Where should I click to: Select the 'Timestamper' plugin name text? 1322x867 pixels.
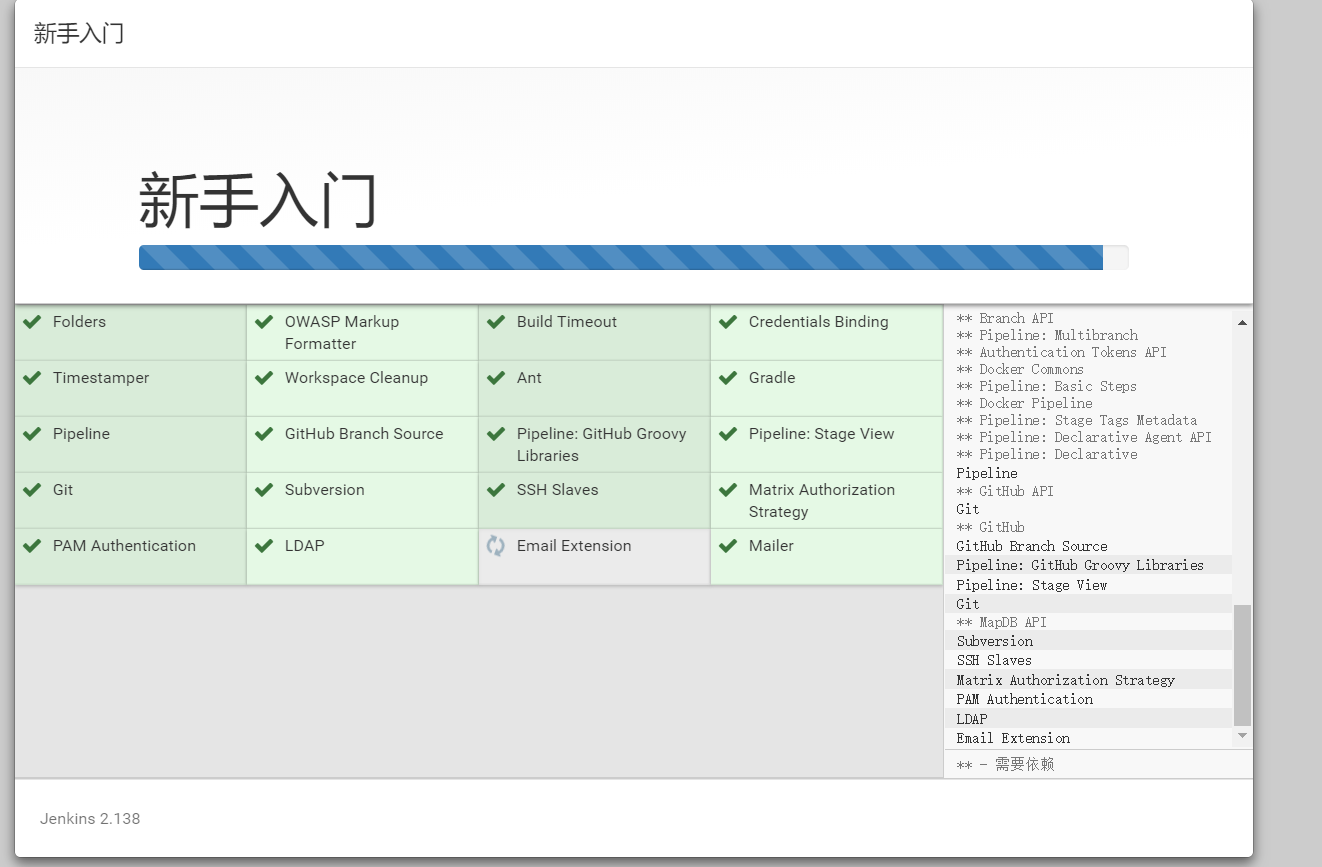[101, 378]
